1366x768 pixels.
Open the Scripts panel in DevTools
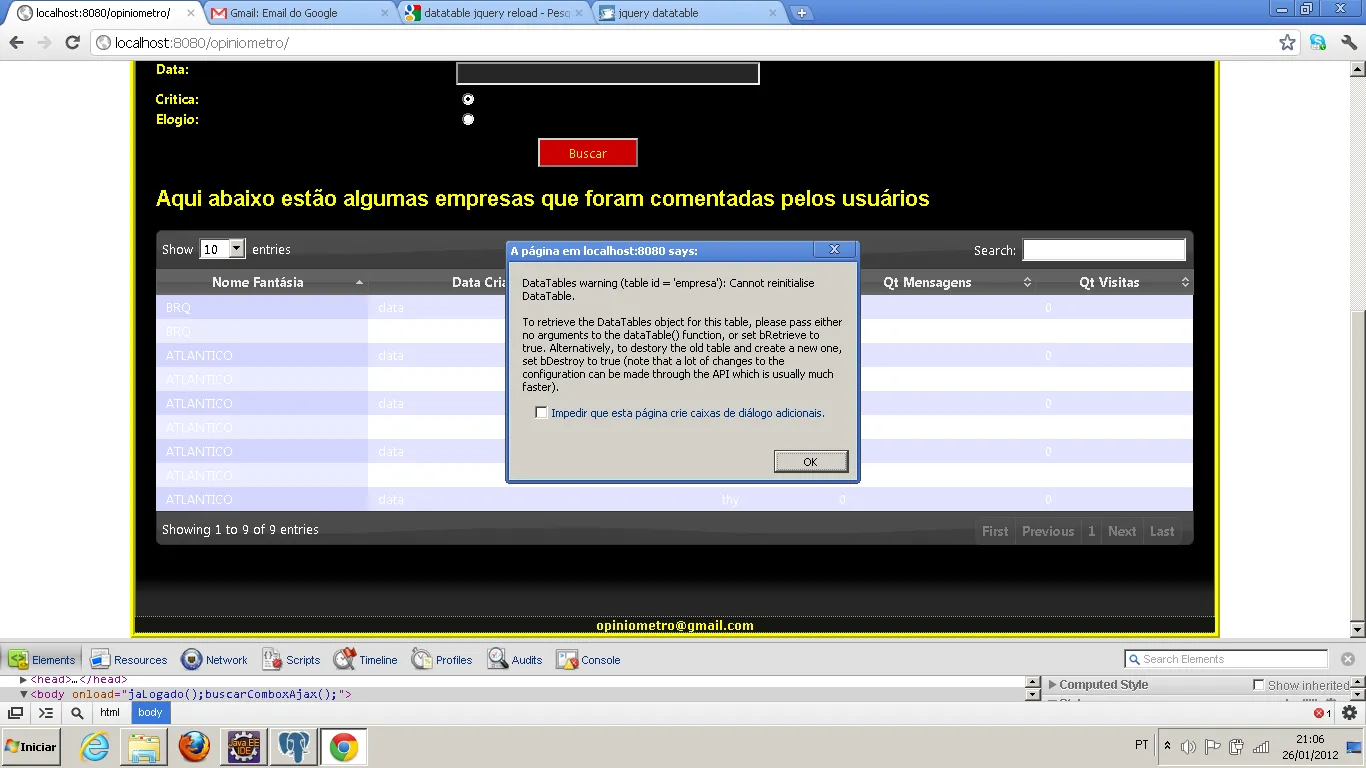(x=291, y=660)
